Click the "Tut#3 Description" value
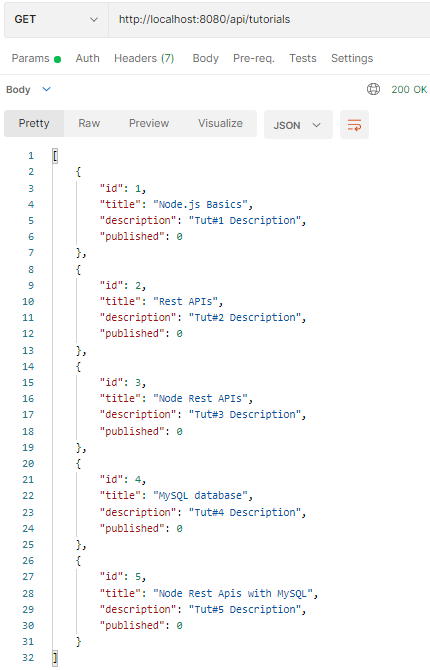The height and width of the screenshot is (670, 430). [x=244, y=414]
